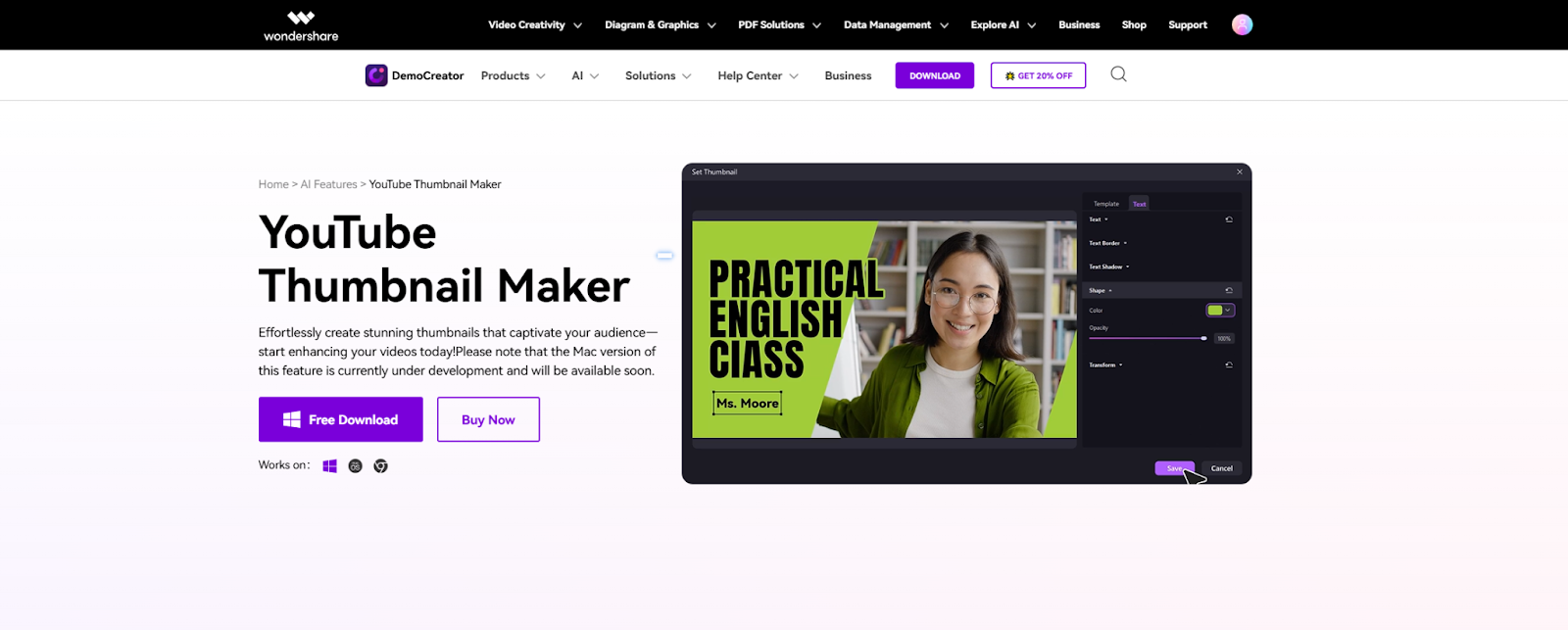Expand the Explore AI menu
Screen dimensions: 1568x630
(1004, 24)
